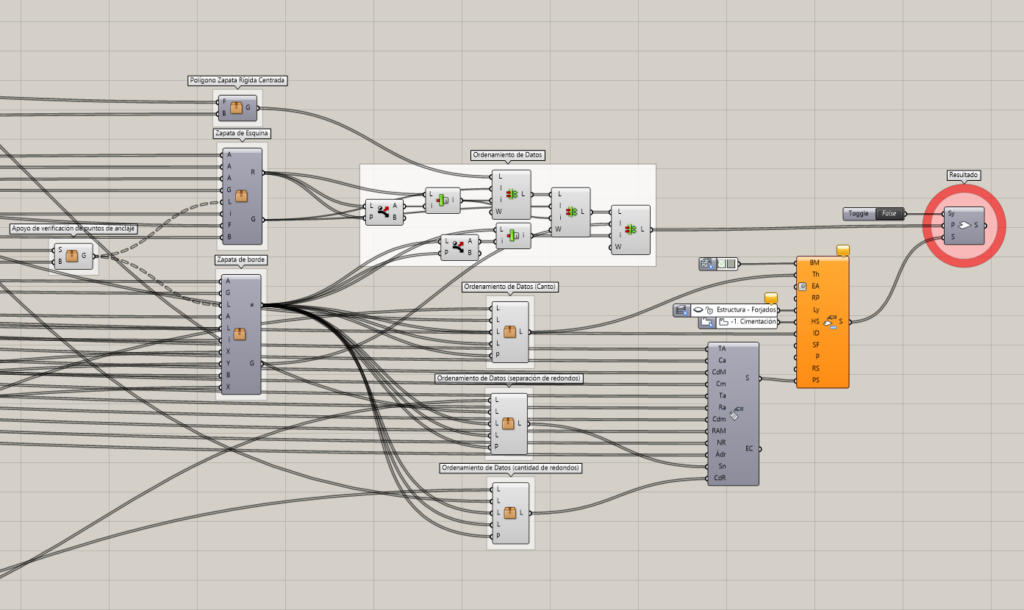
Task: Click the yellow balloon above orange component
Action: click(842, 249)
